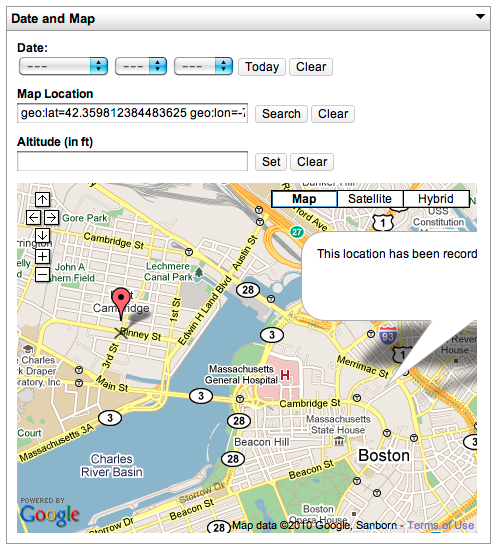This screenshot has height=558, width=501.
Task: Click the green route 27 marker
Action: point(296,232)
